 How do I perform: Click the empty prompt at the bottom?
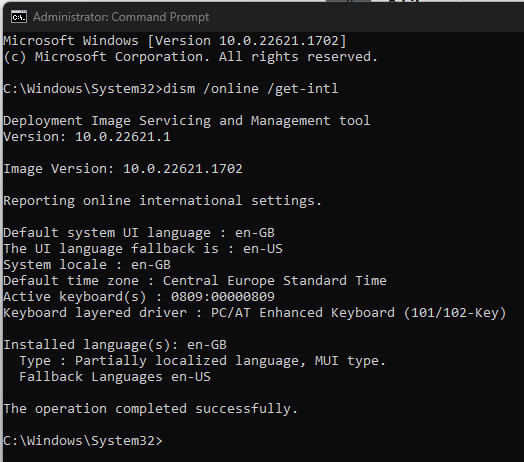point(83,441)
